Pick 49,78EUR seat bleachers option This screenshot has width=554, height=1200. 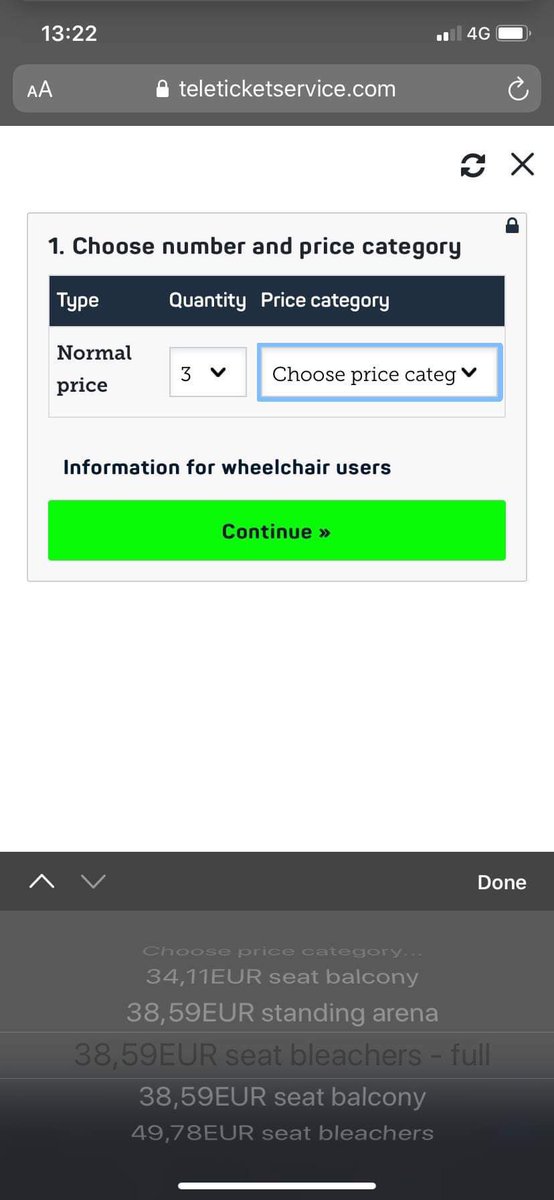point(282,1133)
